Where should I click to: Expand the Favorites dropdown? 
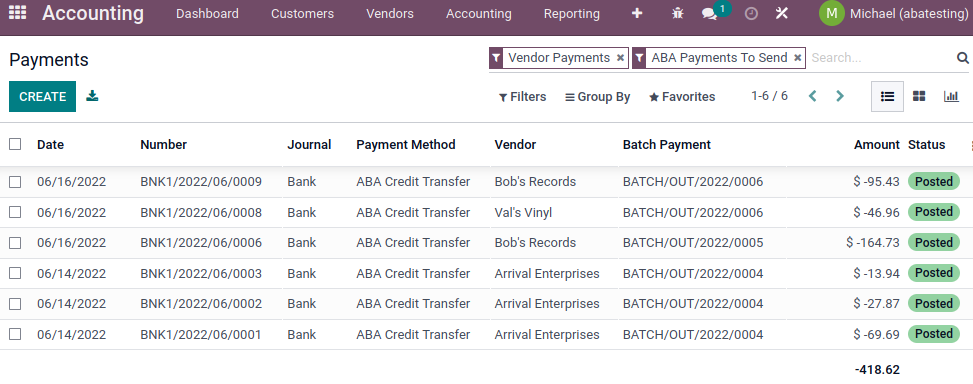tap(682, 97)
